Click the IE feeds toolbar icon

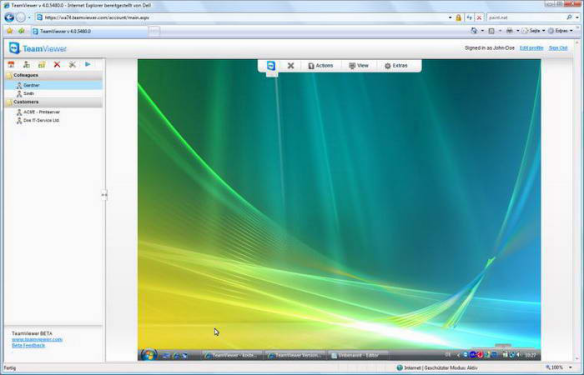pyautogui.click(x=491, y=31)
